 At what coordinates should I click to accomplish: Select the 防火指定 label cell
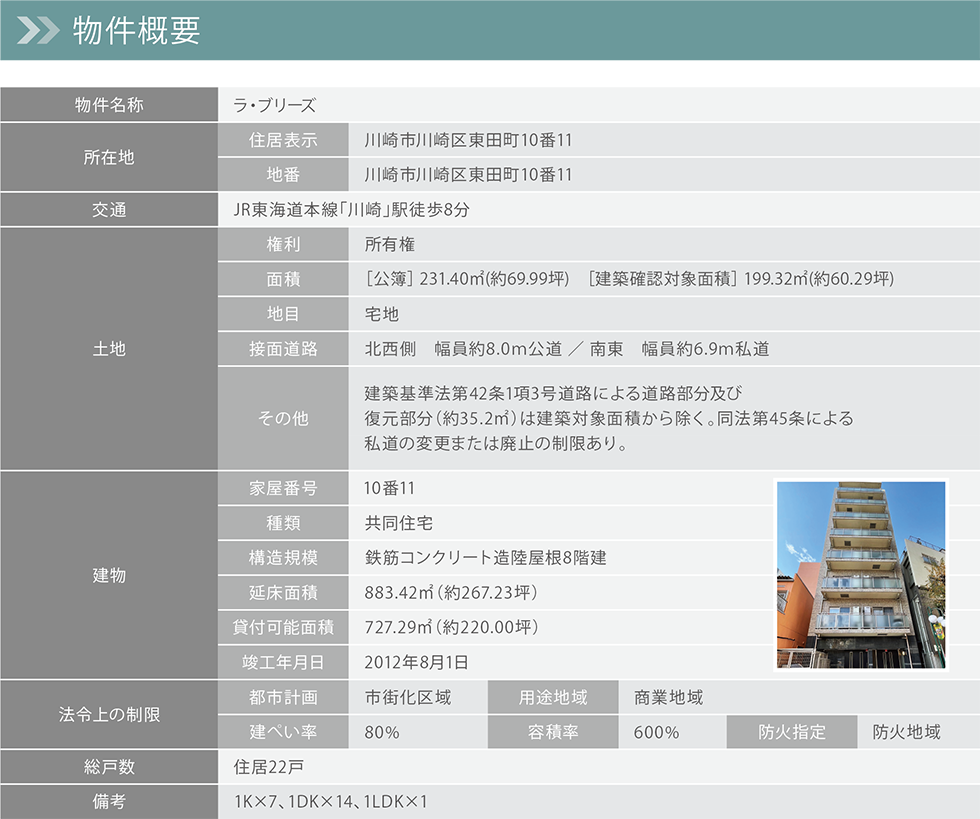792,732
